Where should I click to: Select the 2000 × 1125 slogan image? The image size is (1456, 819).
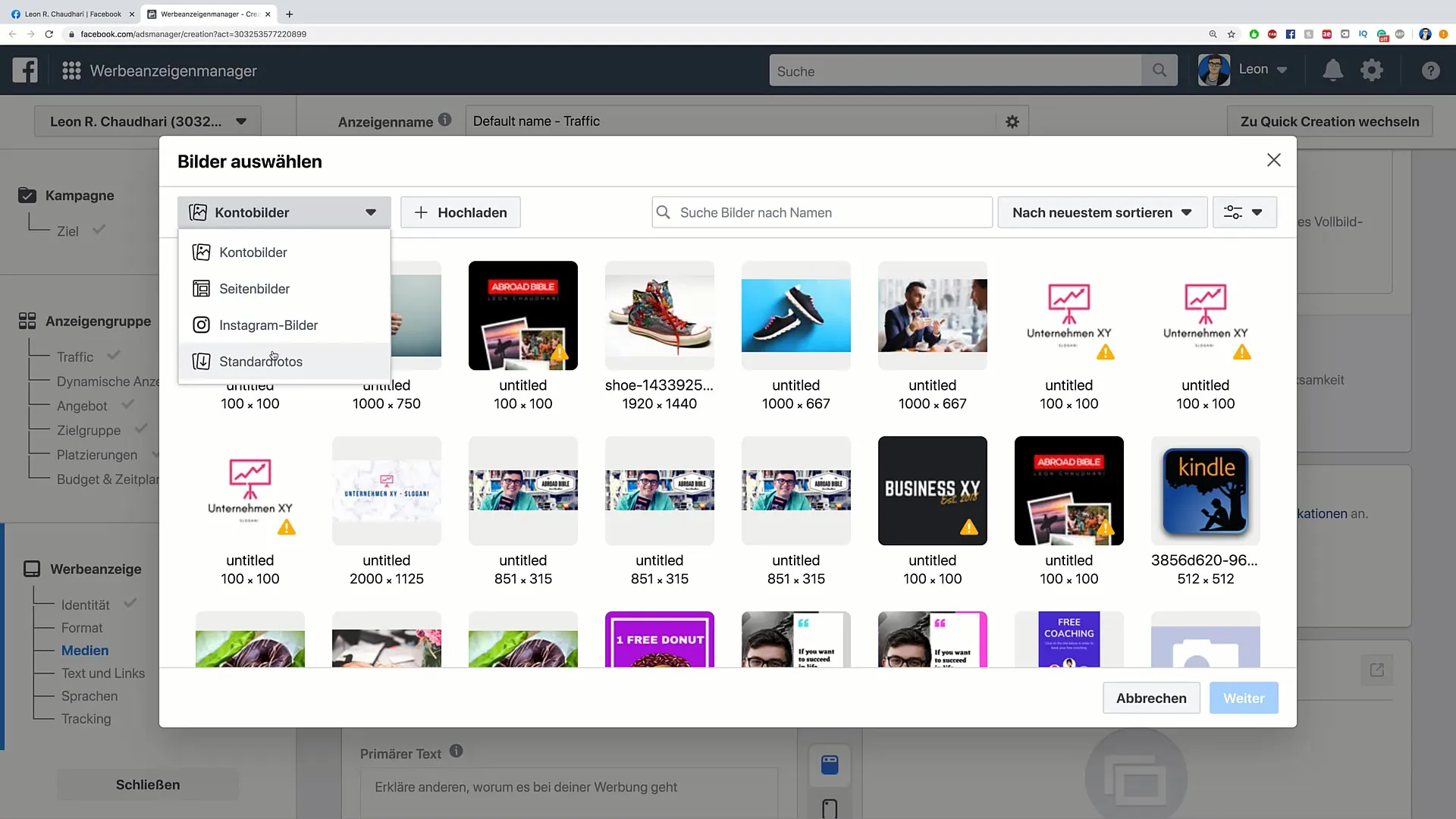click(x=387, y=491)
